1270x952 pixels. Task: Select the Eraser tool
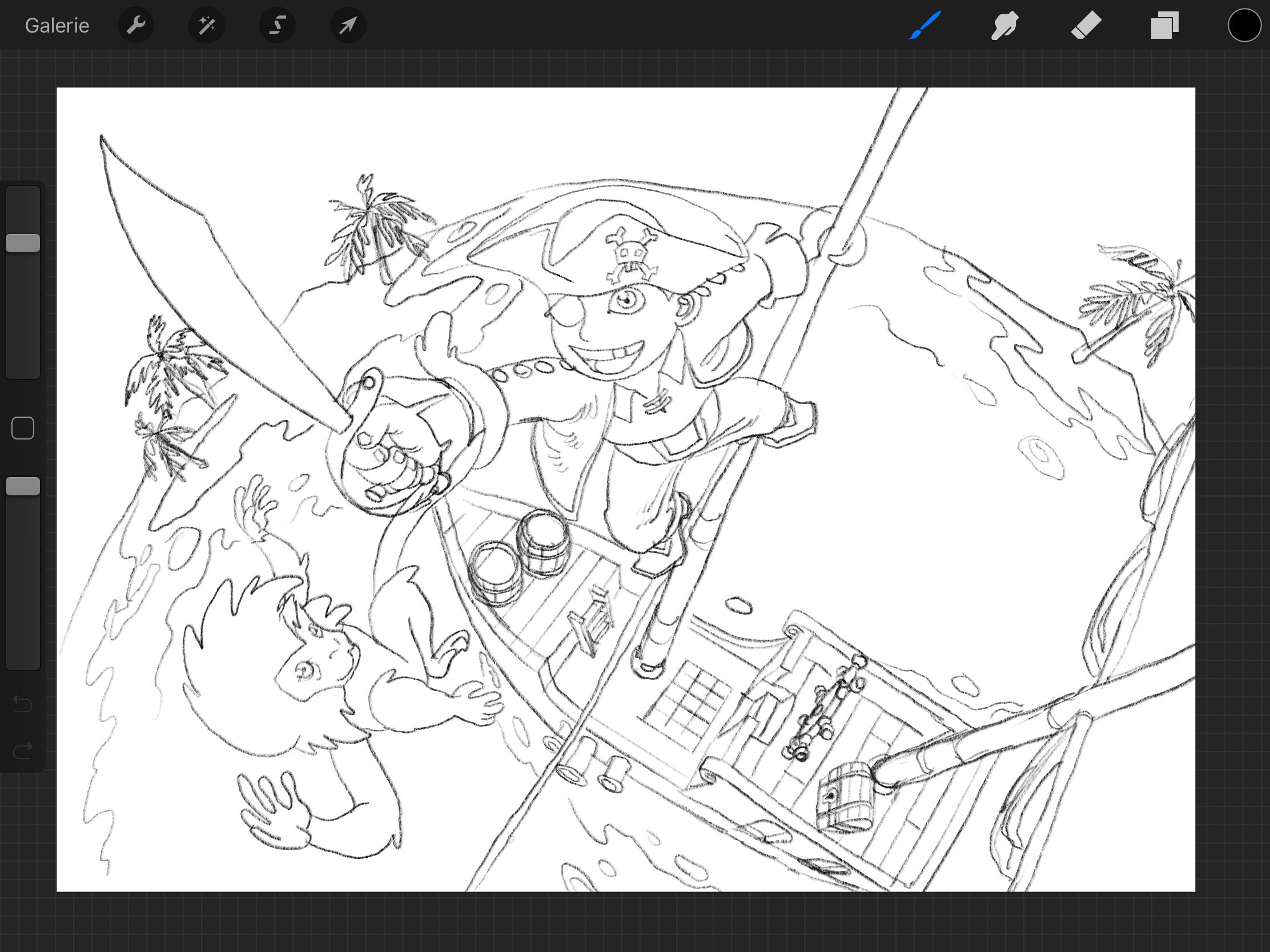tap(1085, 26)
